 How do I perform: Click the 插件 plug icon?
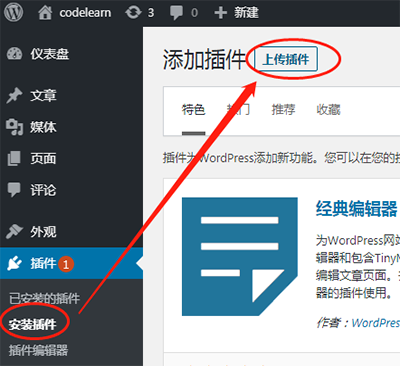[15, 263]
